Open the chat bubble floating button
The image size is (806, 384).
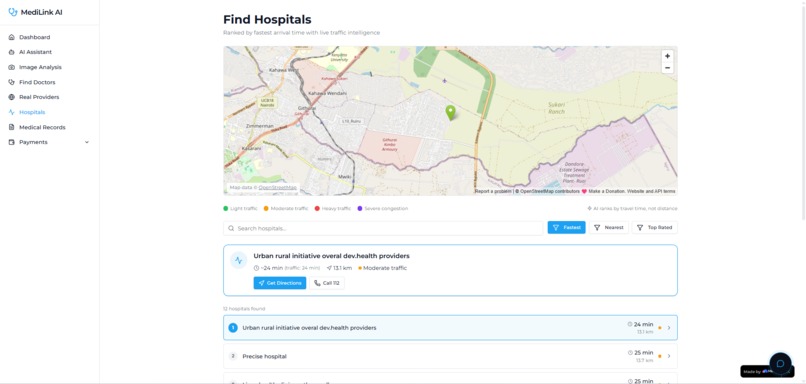[780, 363]
